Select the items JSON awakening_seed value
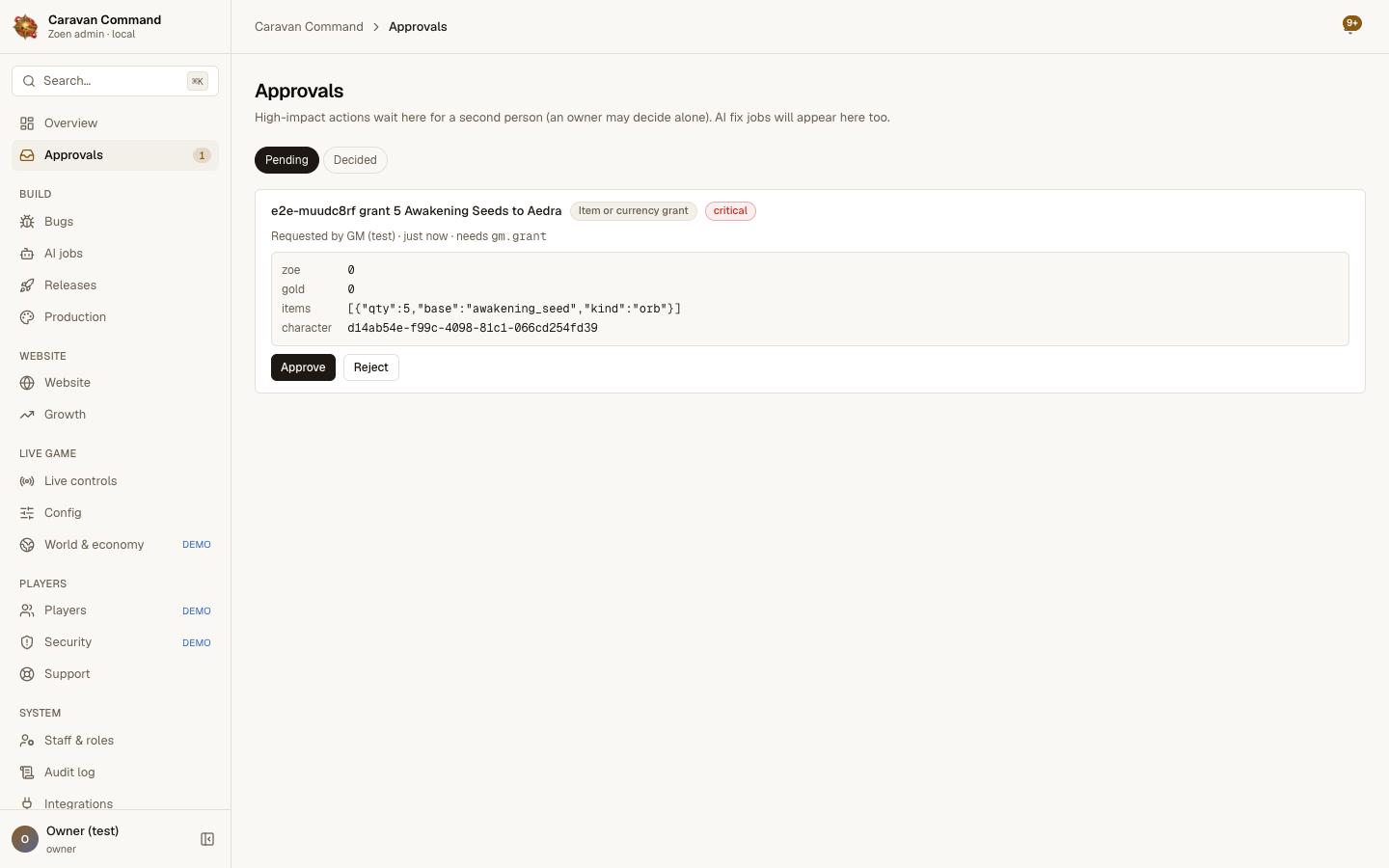 tap(514, 309)
